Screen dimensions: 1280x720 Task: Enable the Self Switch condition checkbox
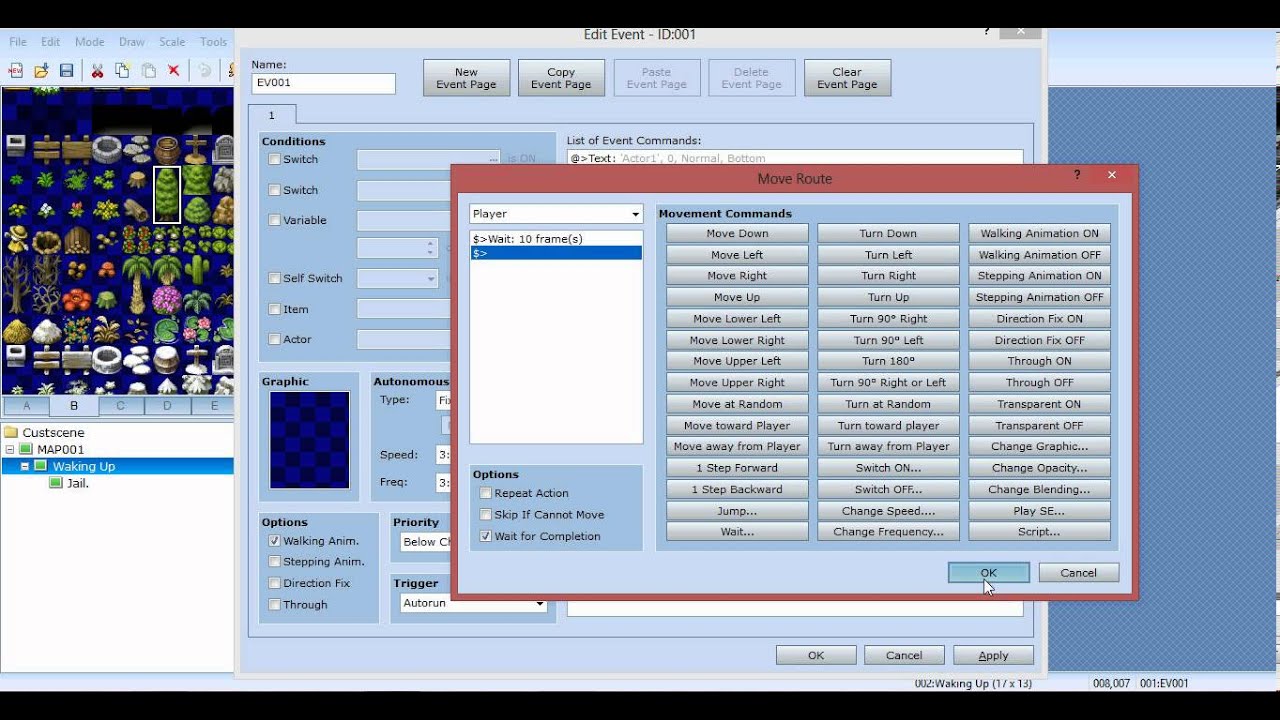(x=275, y=278)
